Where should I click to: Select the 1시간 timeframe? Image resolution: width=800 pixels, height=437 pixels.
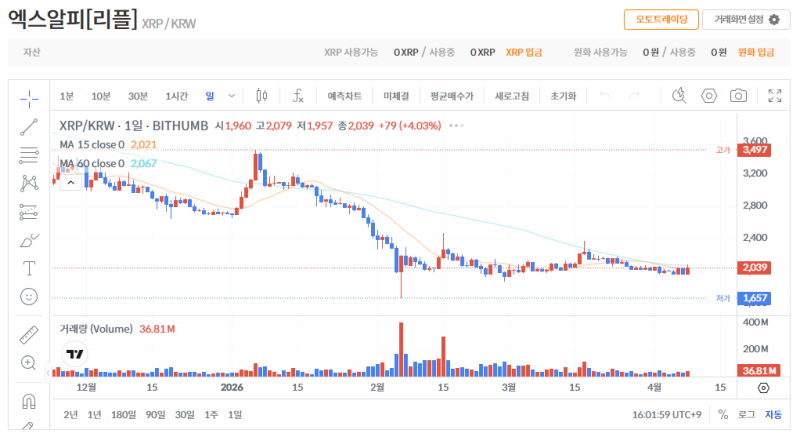(x=177, y=96)
